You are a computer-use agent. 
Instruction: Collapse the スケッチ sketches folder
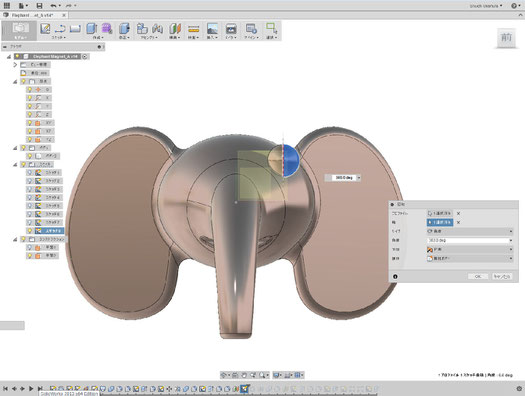(x=15, y=164)
